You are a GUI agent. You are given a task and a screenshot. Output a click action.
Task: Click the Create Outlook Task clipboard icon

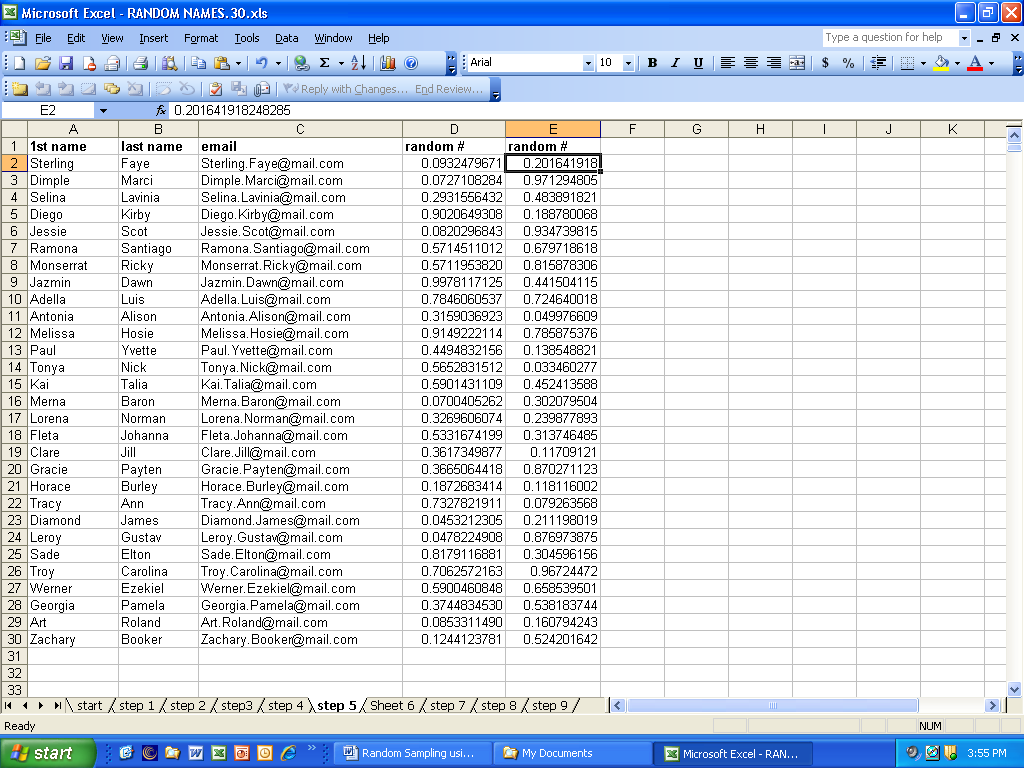[x=216, y=89]
